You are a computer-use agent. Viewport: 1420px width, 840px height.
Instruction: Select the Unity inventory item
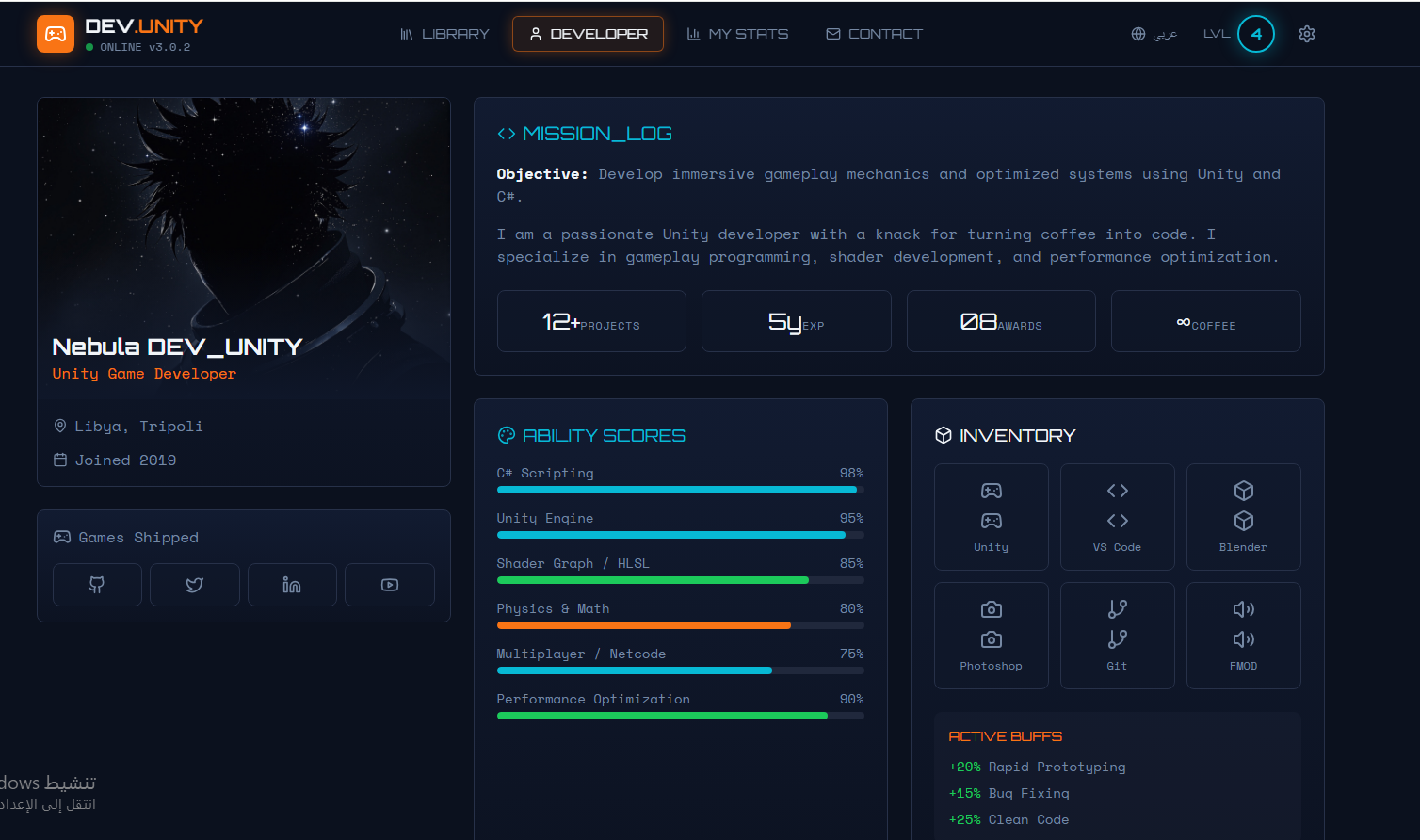click(x=991, y=517)
